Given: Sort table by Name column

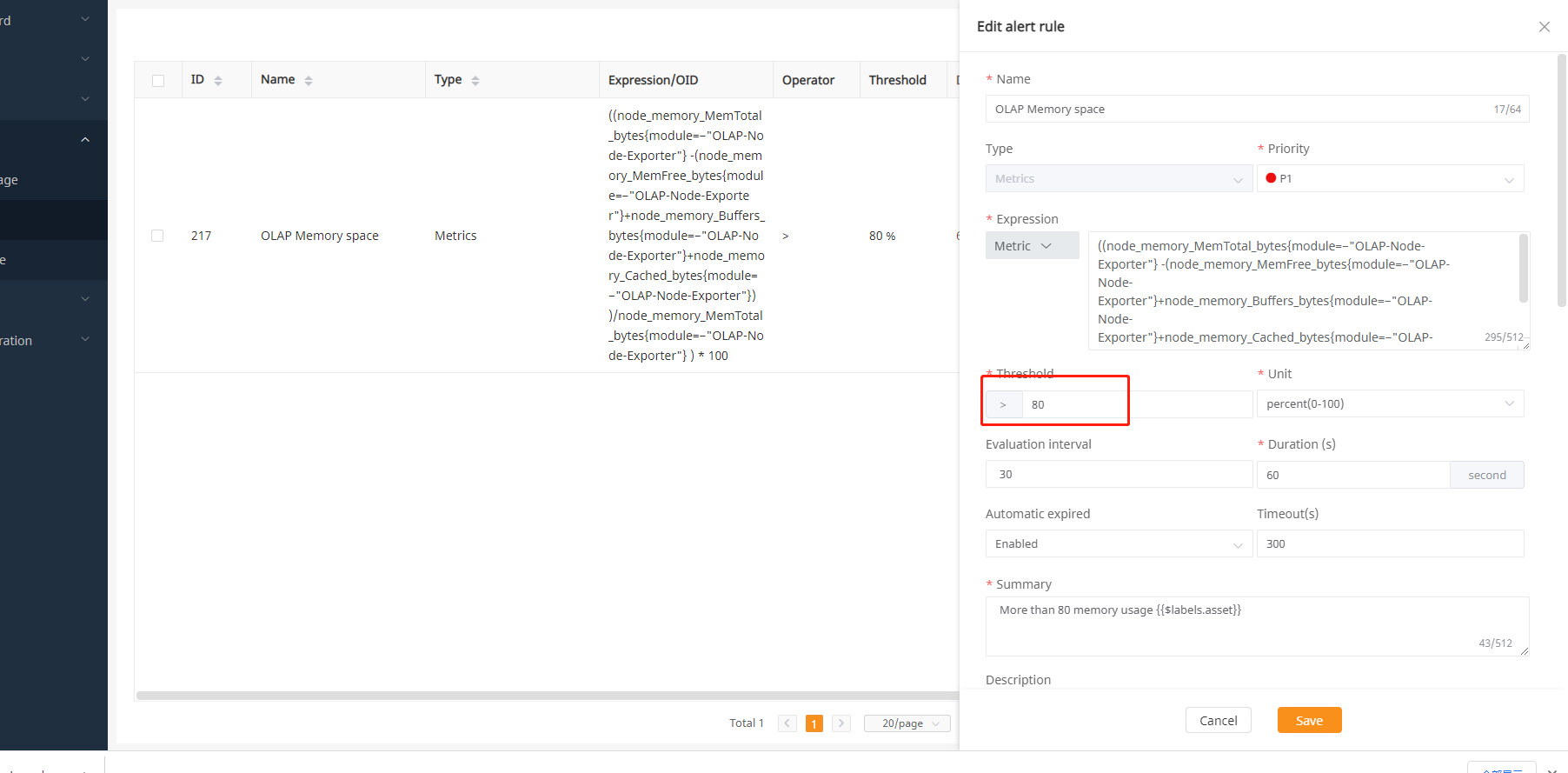Looking at the screenshot, I should click(x=308, y=80).
